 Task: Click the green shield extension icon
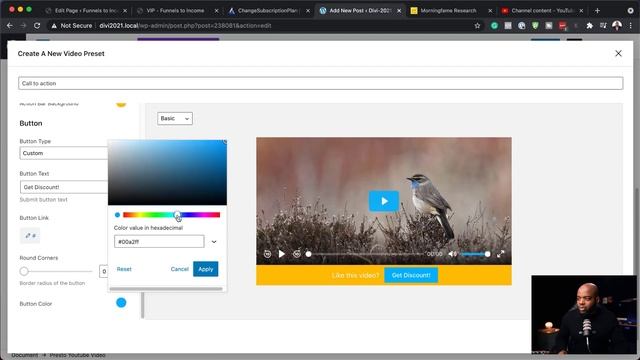pos(535,26)
